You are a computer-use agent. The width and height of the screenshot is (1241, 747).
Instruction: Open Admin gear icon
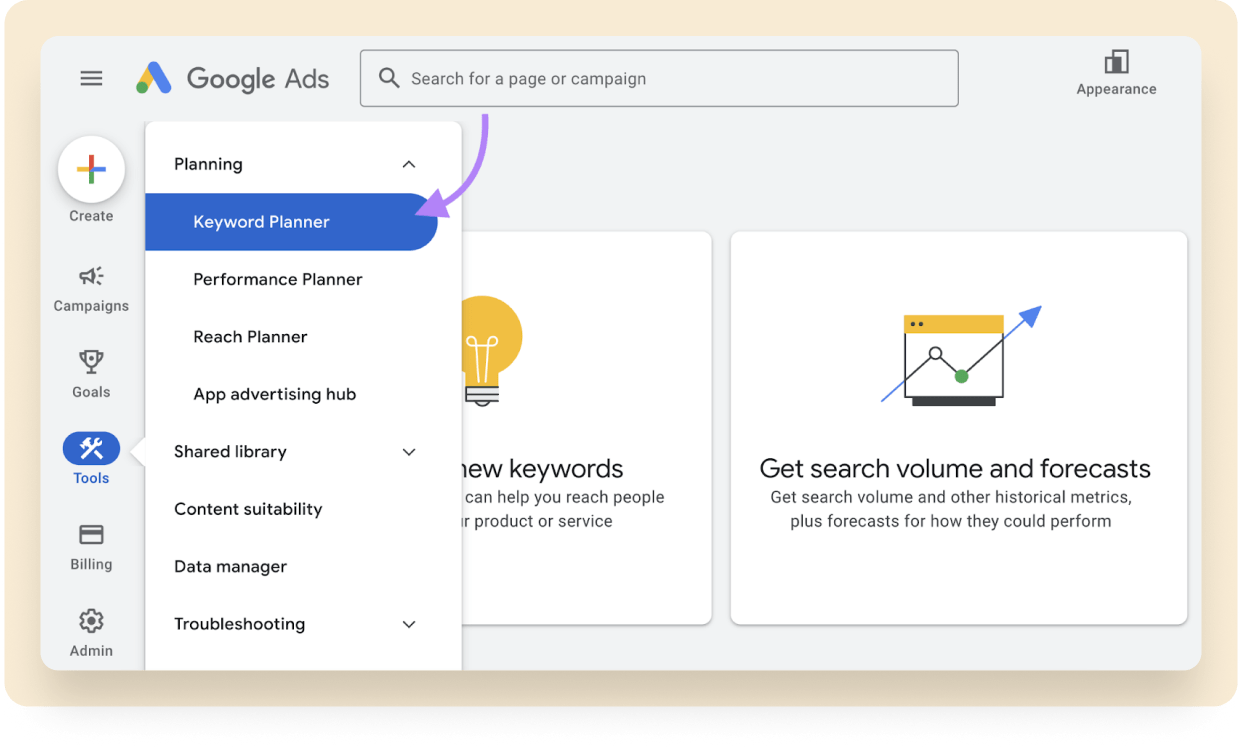pyautogui.click(x=91, y=621)
